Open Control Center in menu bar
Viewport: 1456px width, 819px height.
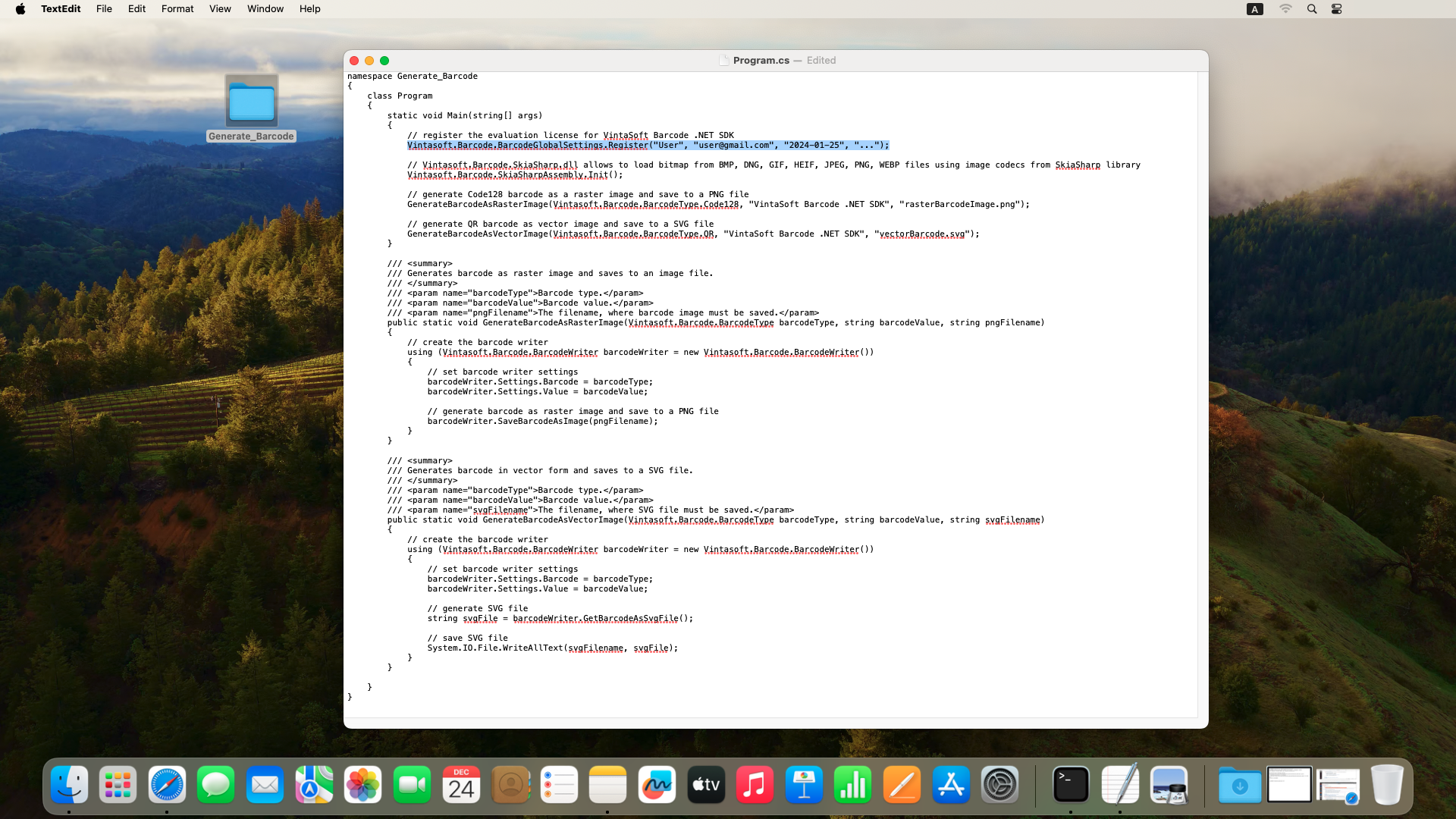pyautogui.click(x=1336, y=9)
